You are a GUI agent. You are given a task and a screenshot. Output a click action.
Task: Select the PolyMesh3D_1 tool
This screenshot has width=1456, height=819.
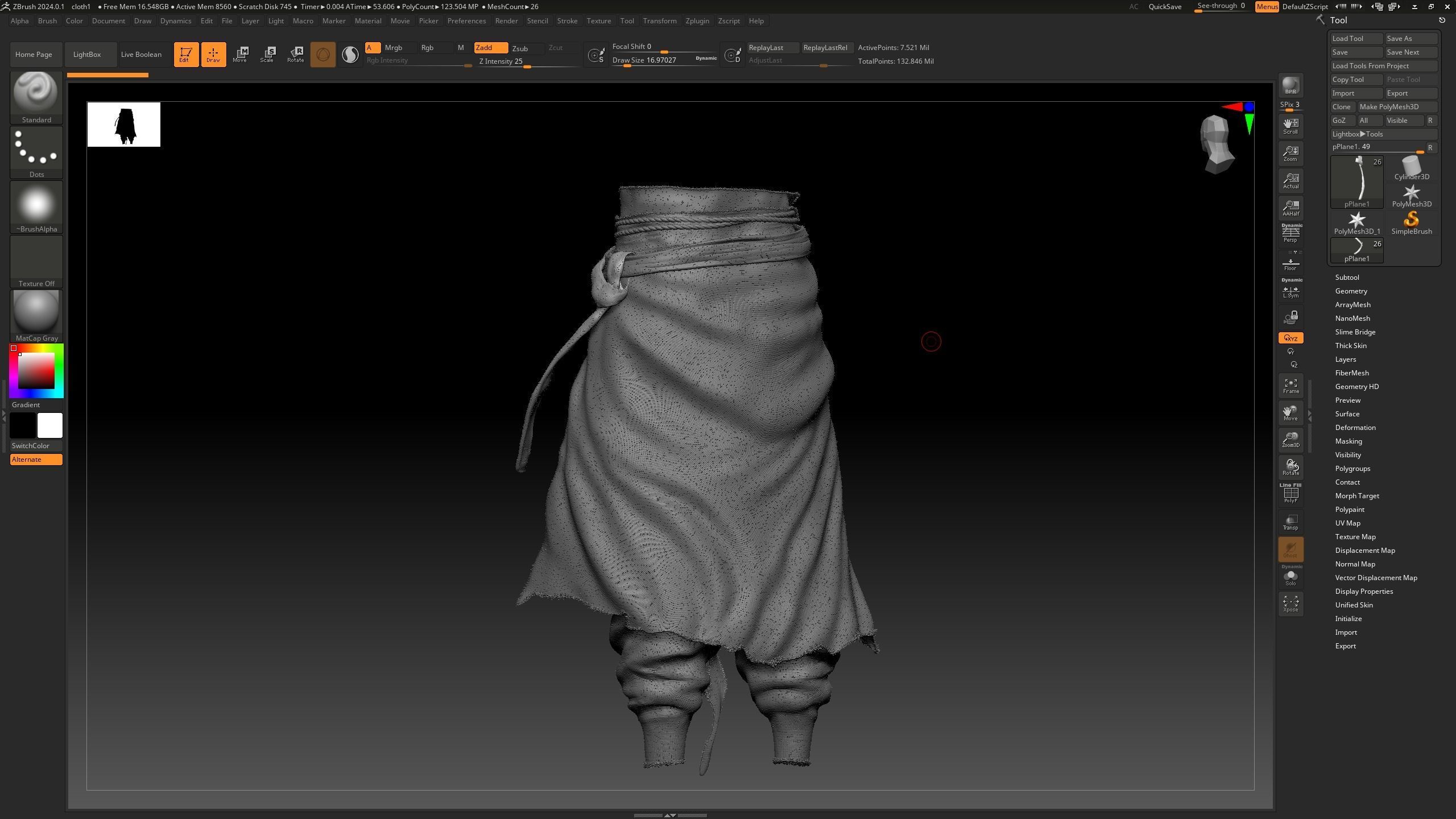click(x=1357, y=223)
